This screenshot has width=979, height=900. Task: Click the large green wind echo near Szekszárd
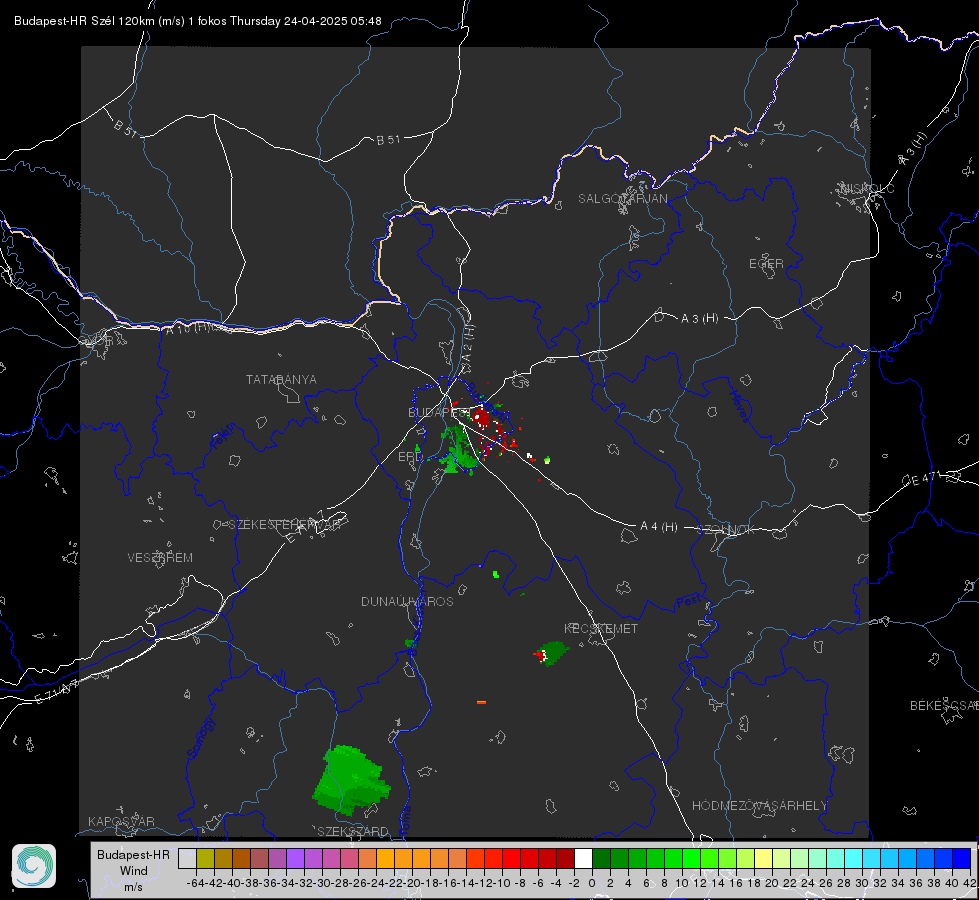click(x=351, y=780)
